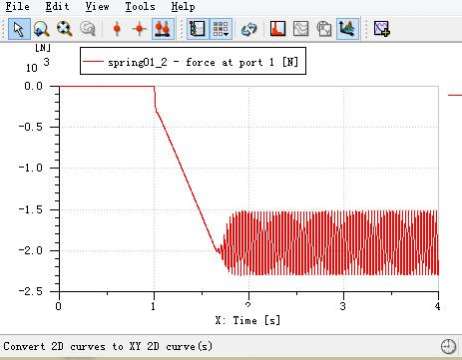Toggle the dual cursor markers button
Image resolution: width=462 pixels, height=360 pixels.
(x=163, y=29)
